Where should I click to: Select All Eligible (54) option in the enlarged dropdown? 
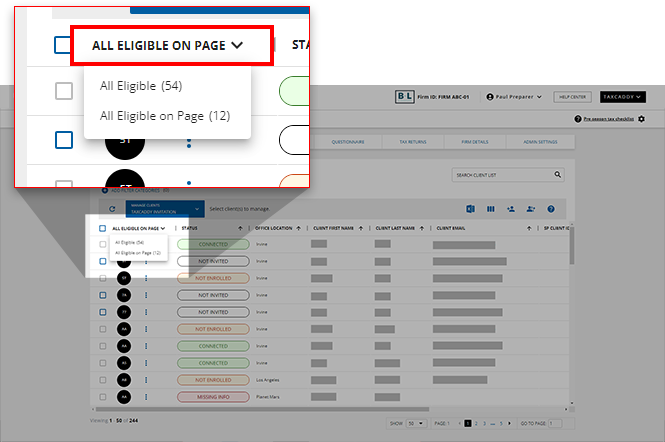[141, 86]
